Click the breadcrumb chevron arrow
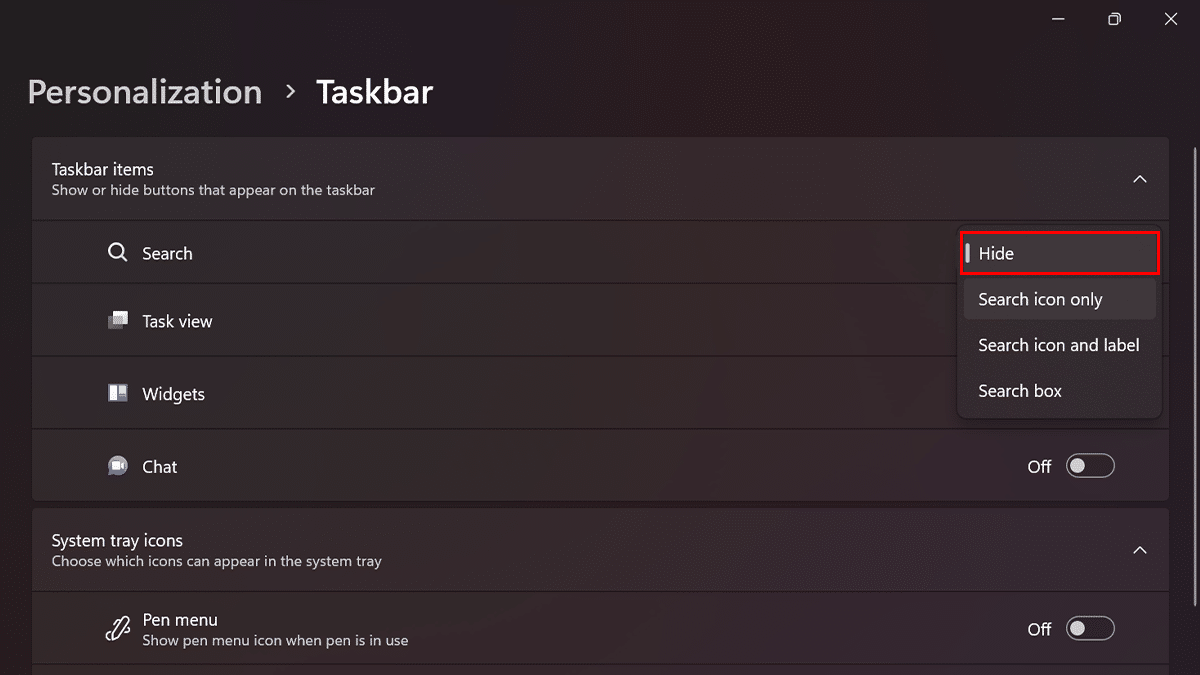The image size is (1200, 675). click(290, 92)
